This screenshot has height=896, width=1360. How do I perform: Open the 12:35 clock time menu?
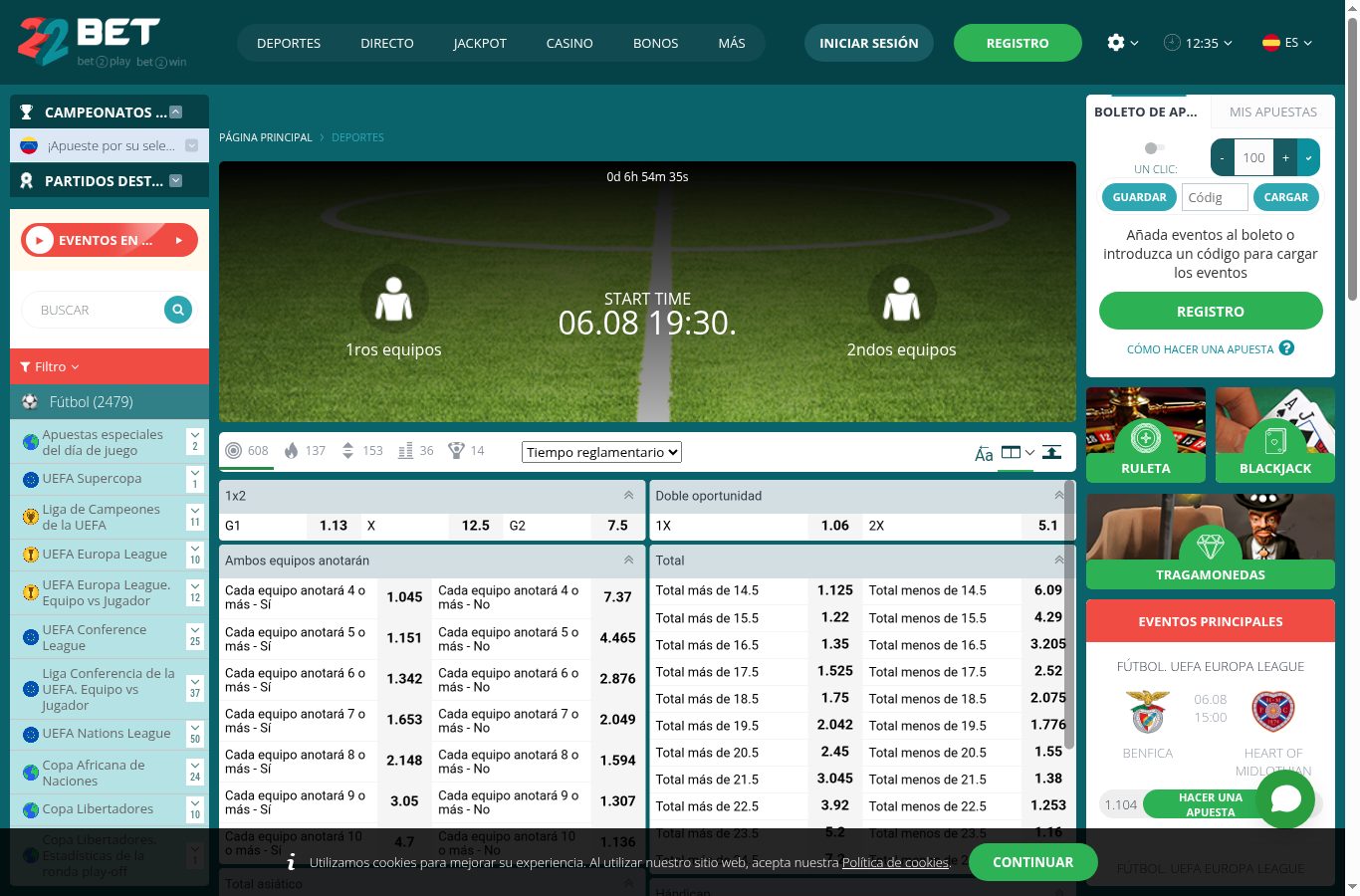pos(1198,43)
